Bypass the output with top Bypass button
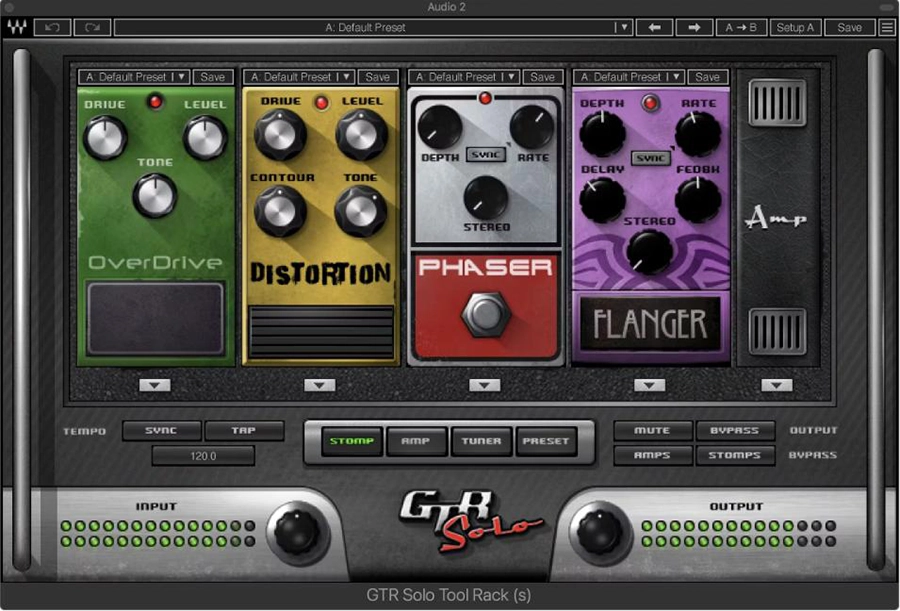The height and width of the screenshot is (611, 900). point(735,431)
